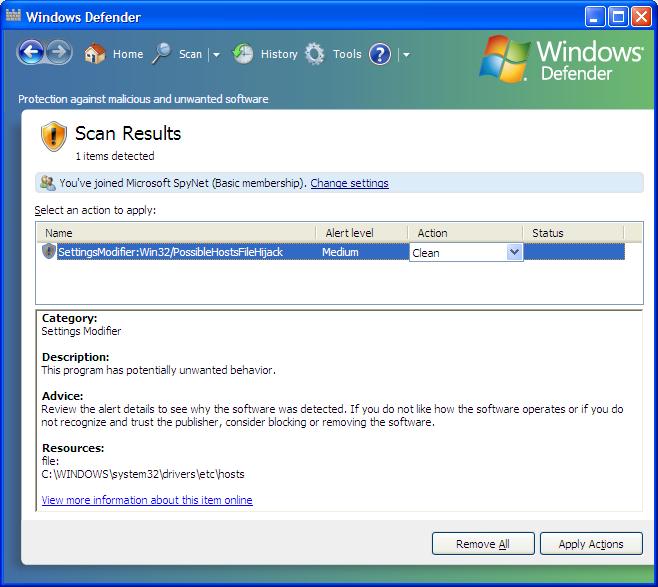Sort by the Alert level column header
This screenshot has width=658, height=587.
click(x=362, y=233)
